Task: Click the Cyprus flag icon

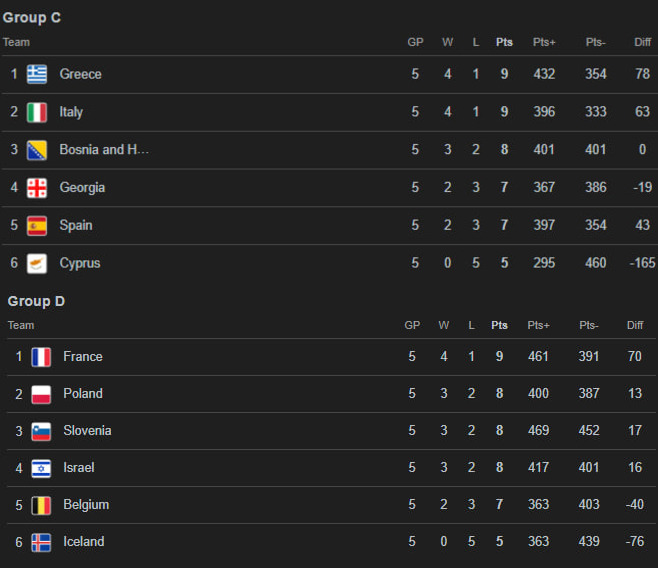Action: 37,264
